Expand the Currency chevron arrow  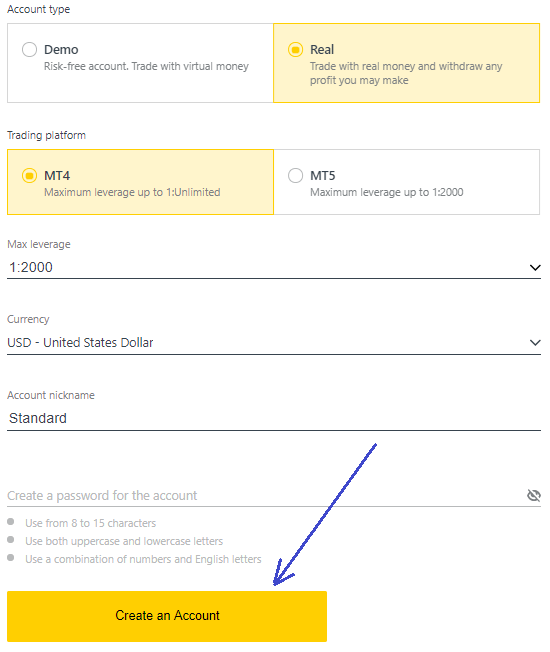tap(535, 343)
